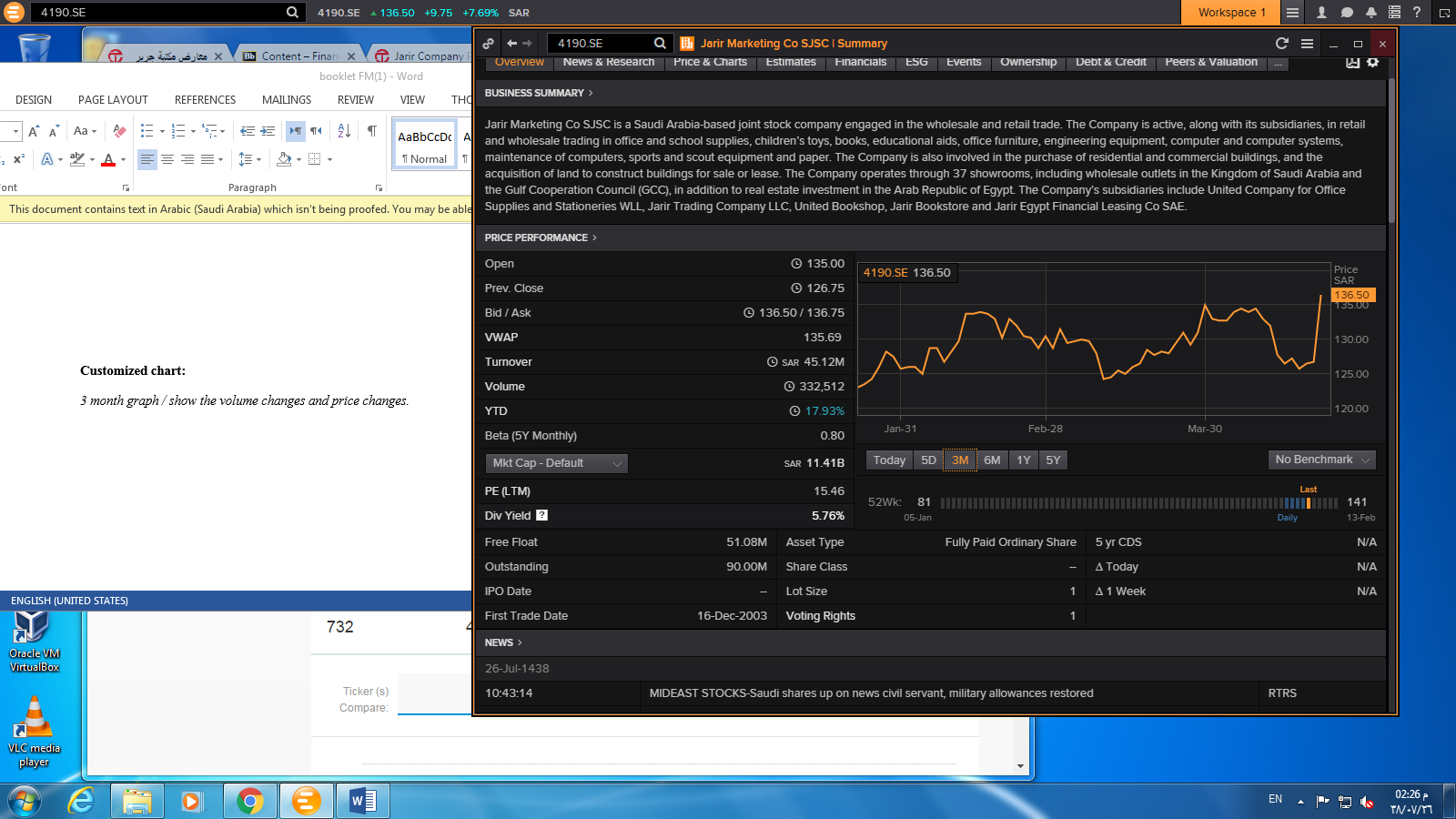This screenshot has height=819, width=1456.
Task: Refresh the Eikon summary page
Action: click(x=1282, y=43)
